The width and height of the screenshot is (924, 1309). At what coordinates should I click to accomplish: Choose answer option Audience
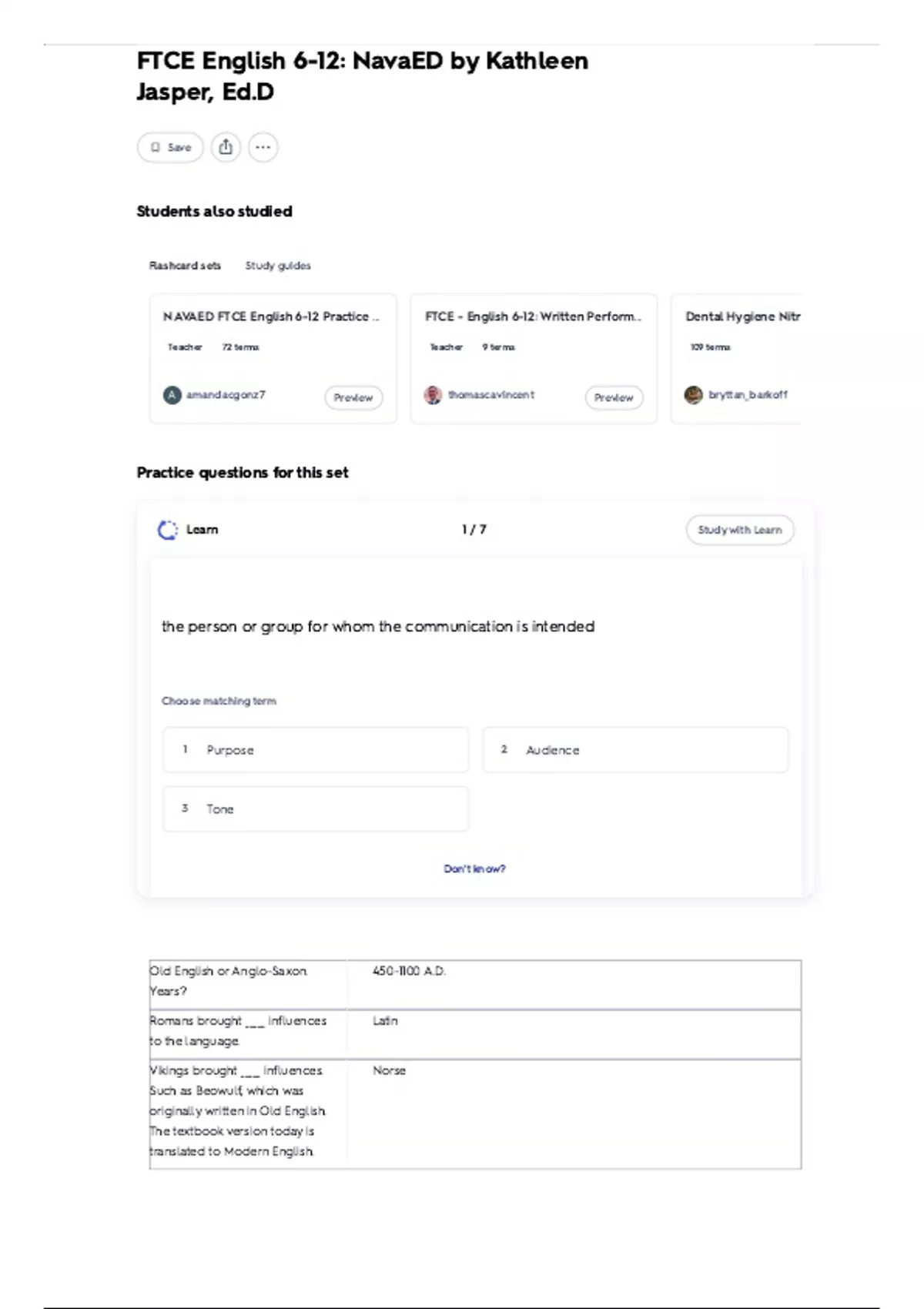pos(635,749)
